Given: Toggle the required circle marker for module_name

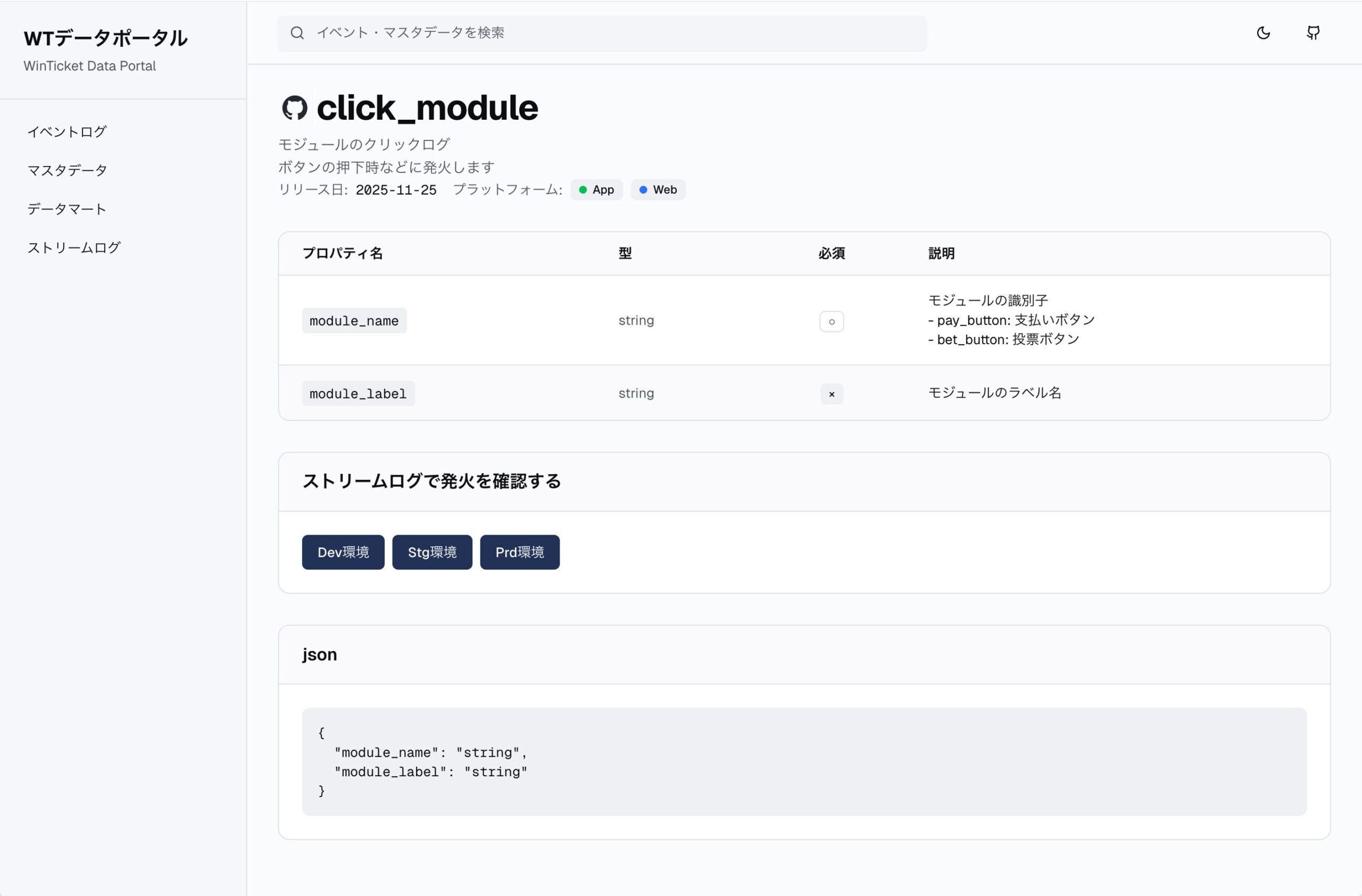Looking at the screenshot, I should 832,321.
